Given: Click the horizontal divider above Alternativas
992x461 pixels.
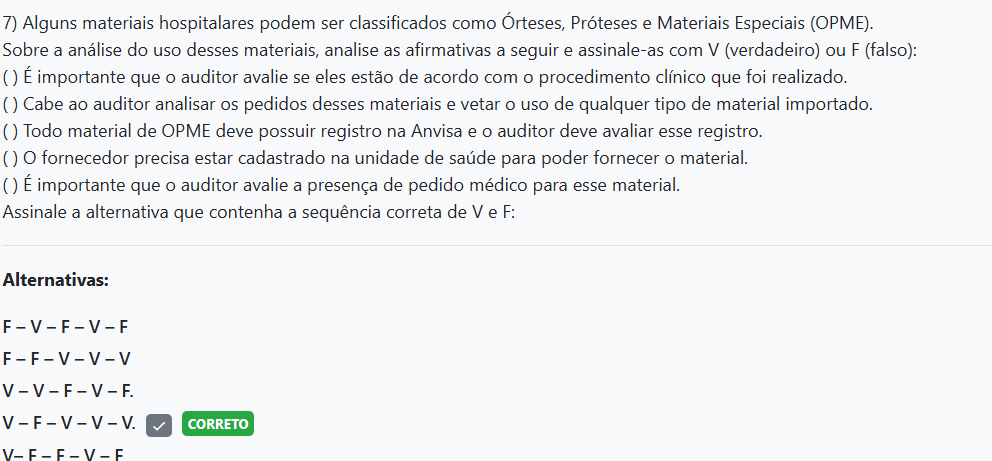Looking at the screenshot, I should click(x=496, y=245).
